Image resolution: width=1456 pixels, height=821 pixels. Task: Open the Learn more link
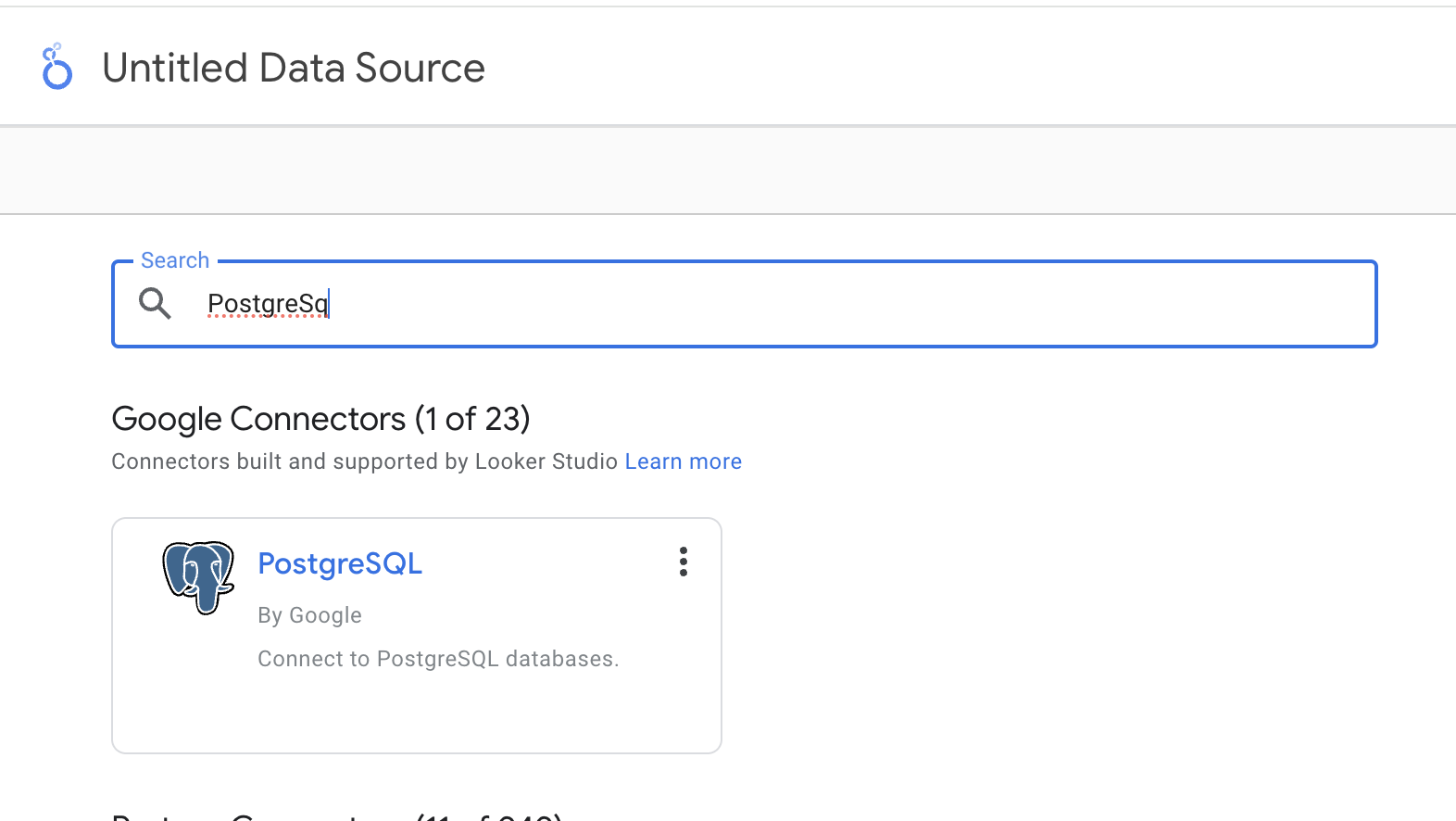click(684, 461)
